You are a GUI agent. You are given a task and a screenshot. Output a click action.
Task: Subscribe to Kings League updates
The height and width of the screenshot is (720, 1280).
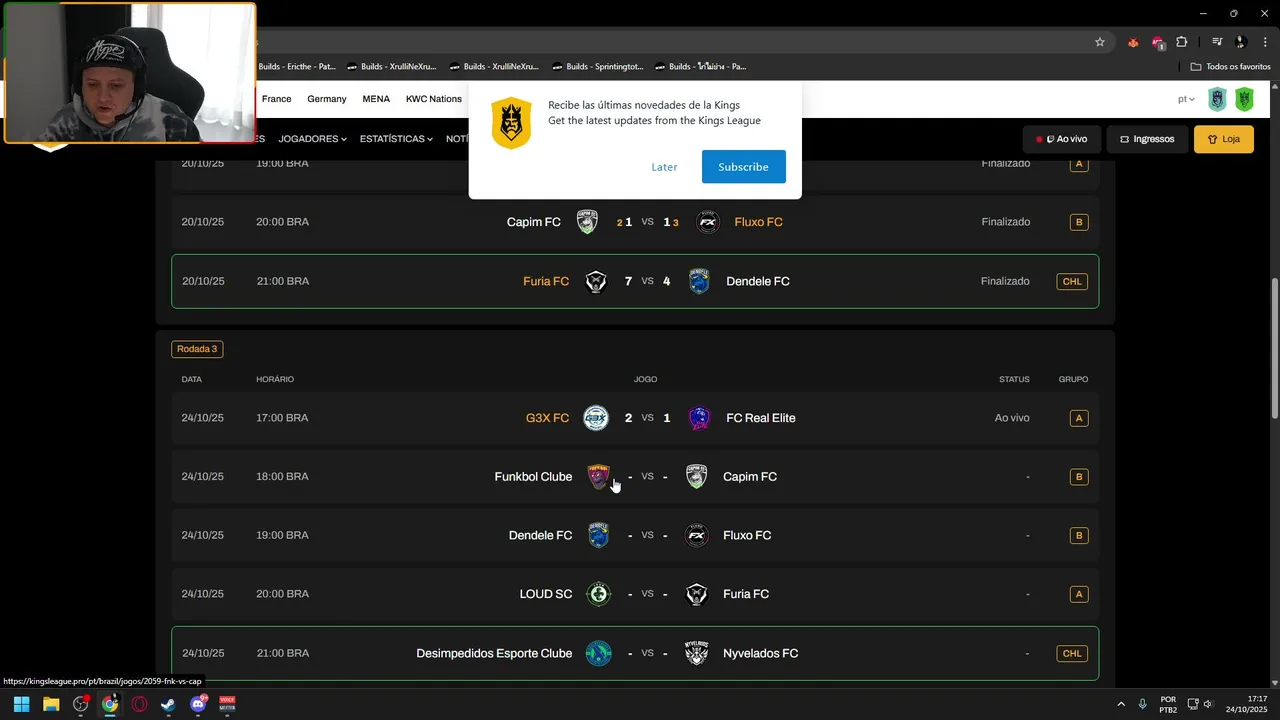tap(743, 167)
